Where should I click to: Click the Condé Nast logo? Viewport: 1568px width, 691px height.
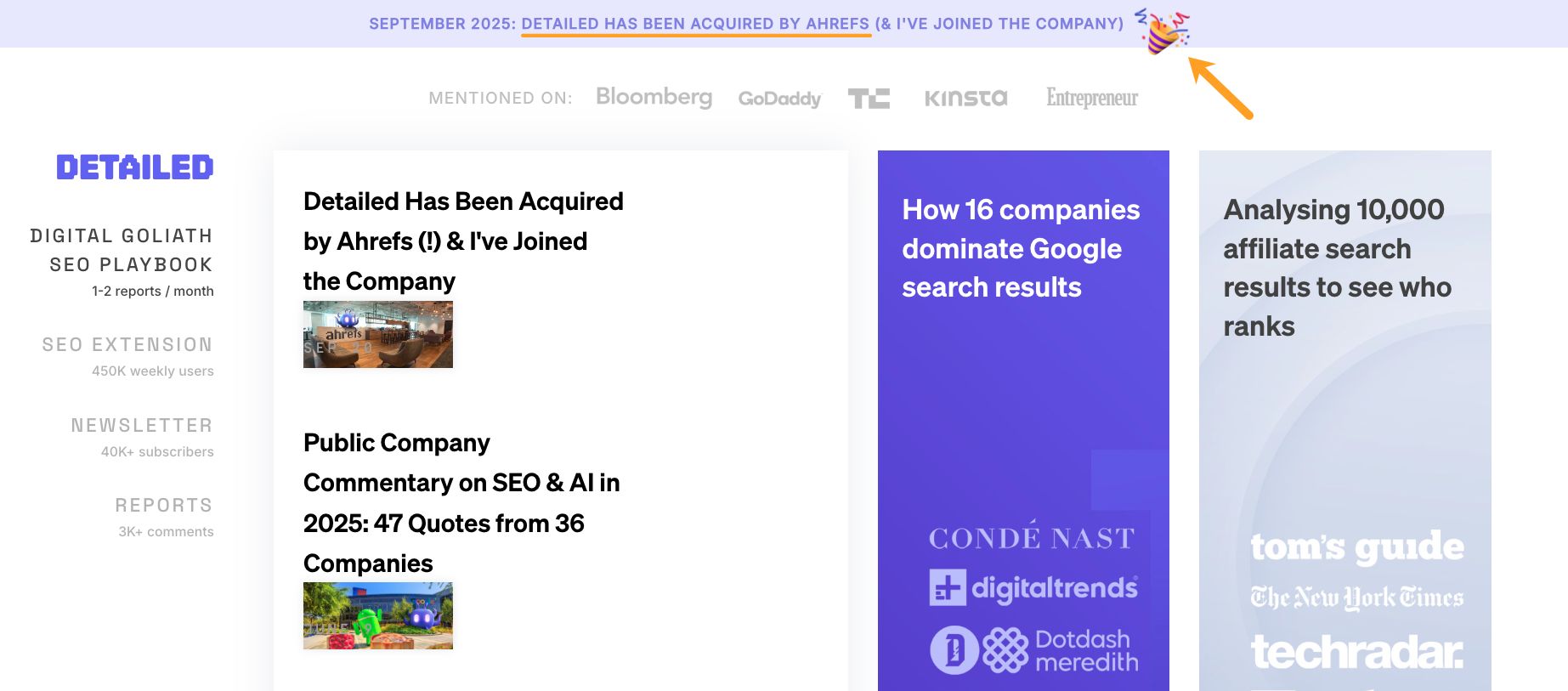tap(1032, 536)
